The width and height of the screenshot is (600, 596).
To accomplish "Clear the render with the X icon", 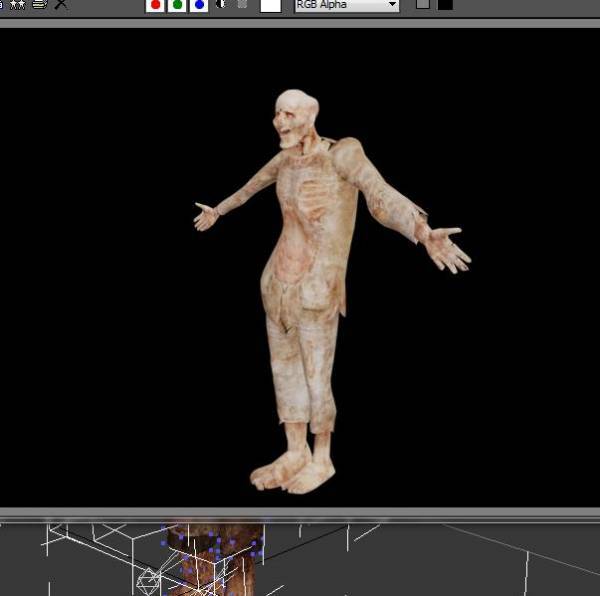I will (x=61, y=5).
